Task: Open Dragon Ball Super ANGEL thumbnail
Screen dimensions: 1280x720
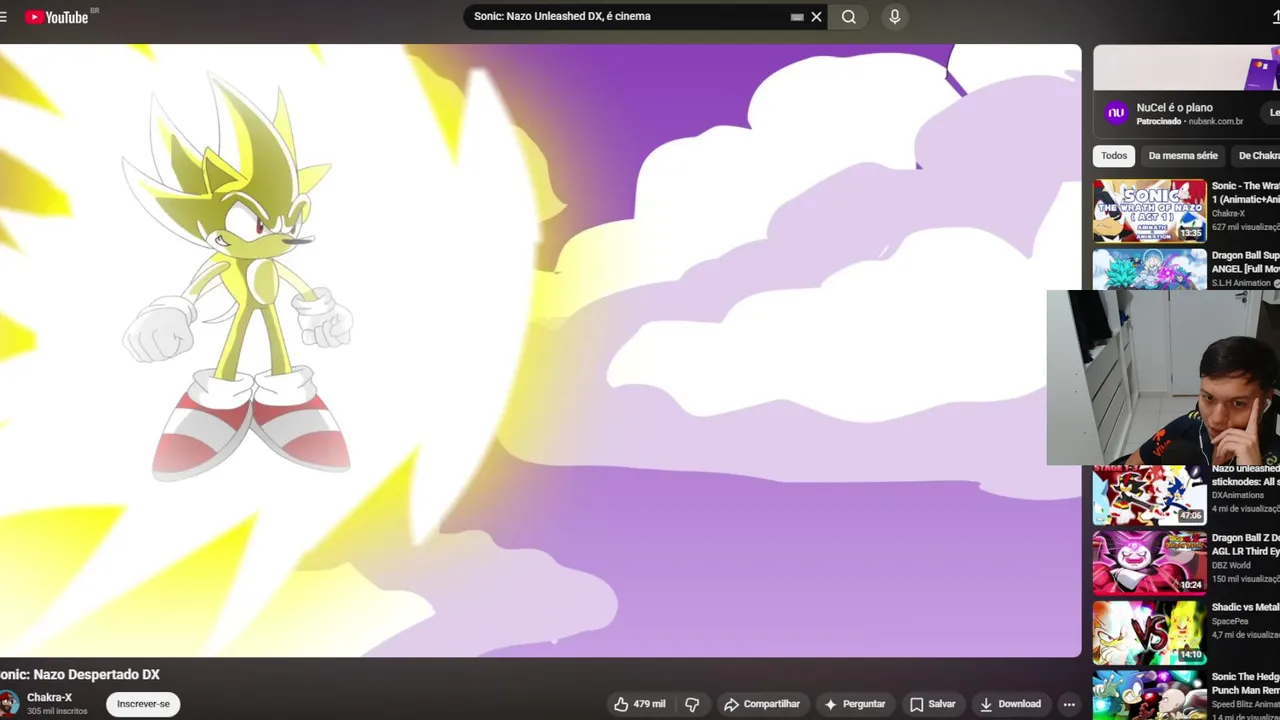Action: click(x=1150, y=269)
